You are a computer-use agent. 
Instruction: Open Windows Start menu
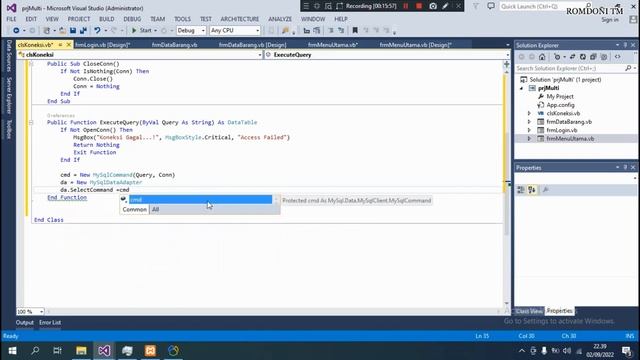pos(12,351)
